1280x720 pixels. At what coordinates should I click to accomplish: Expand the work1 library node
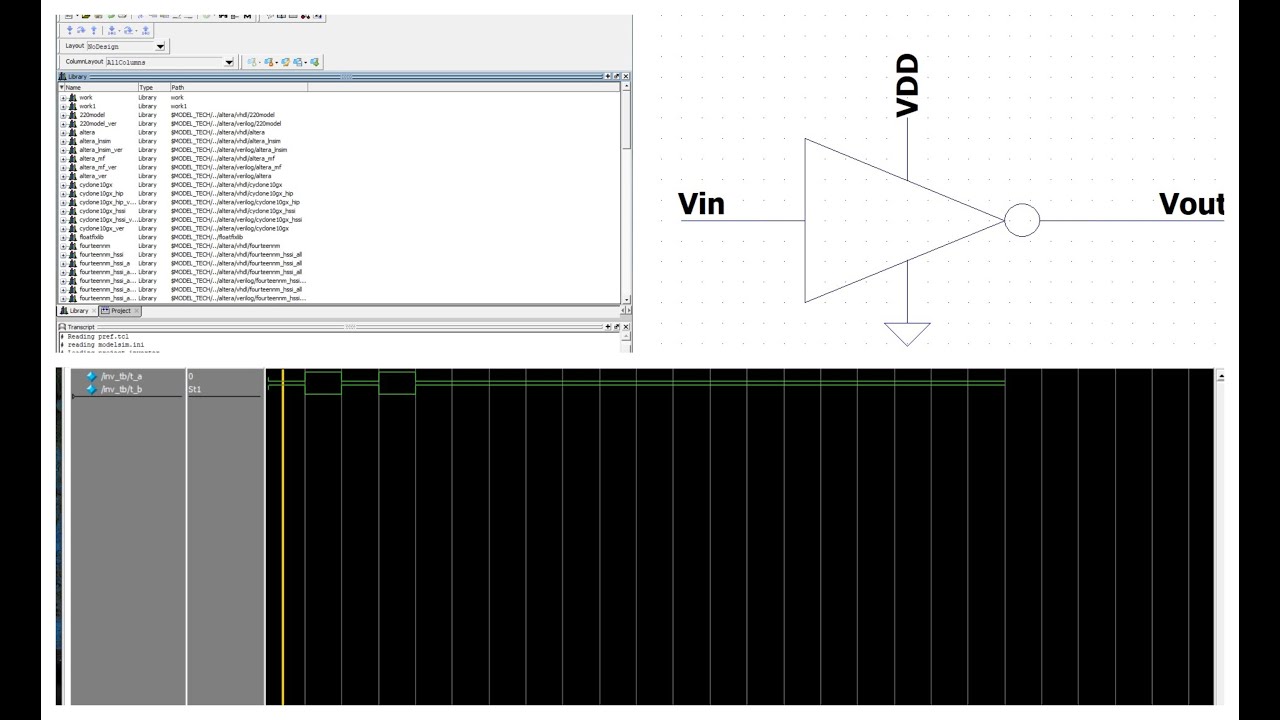[x=63, y=106]
